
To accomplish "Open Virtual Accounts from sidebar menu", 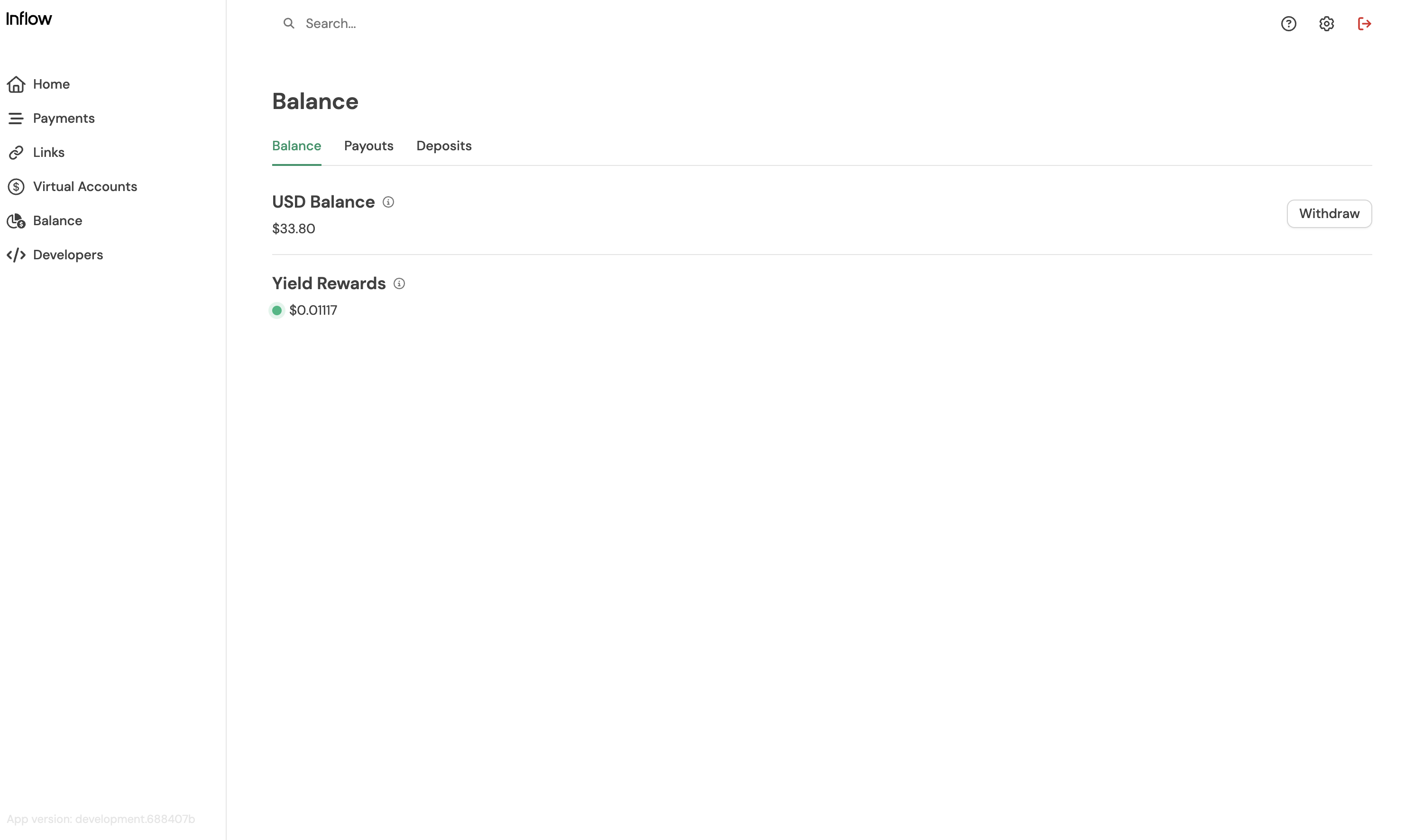I will (85, 187).
